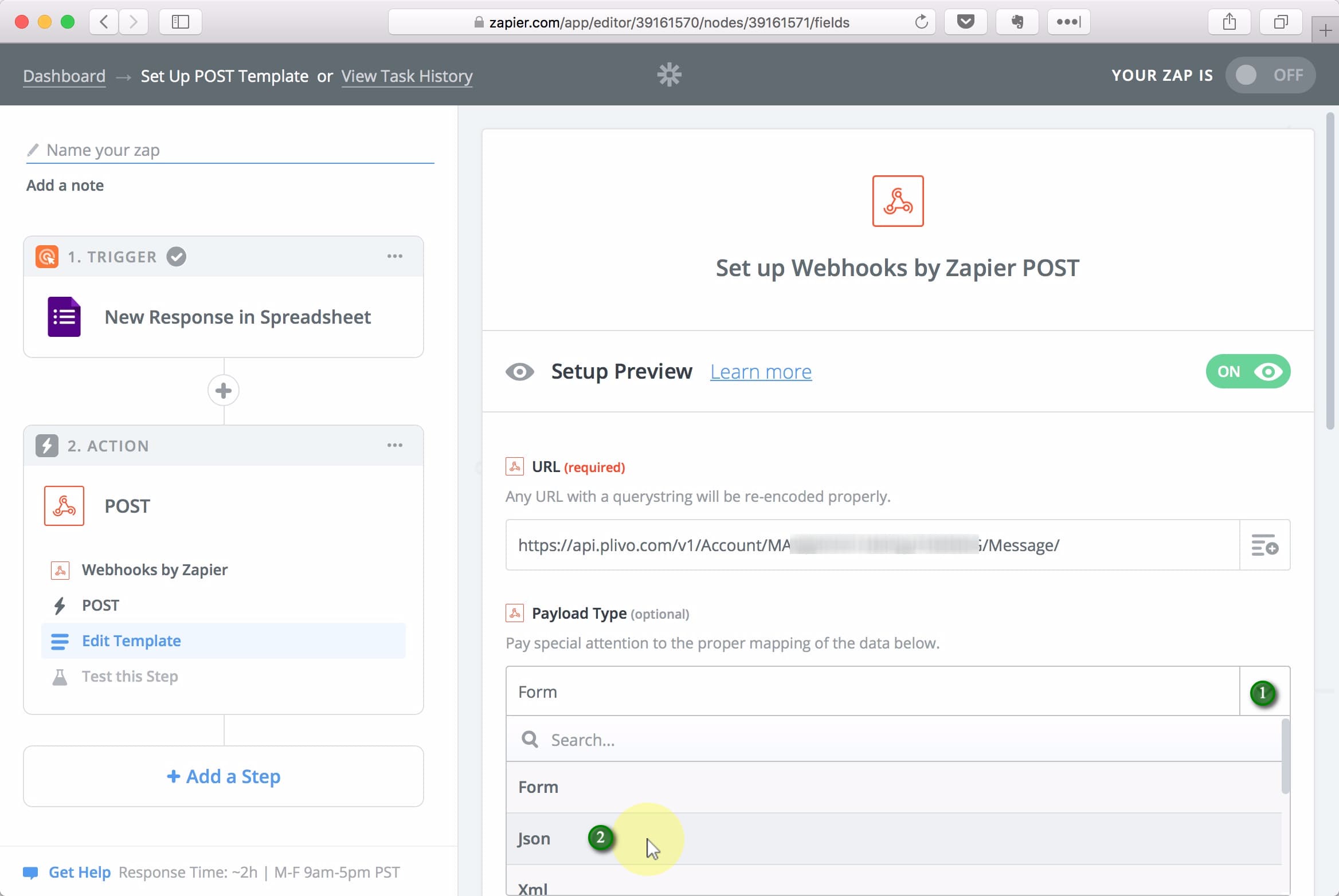Select the Edit Template step
Screen dimensions: 1339x896
click(x=224, y=640)
